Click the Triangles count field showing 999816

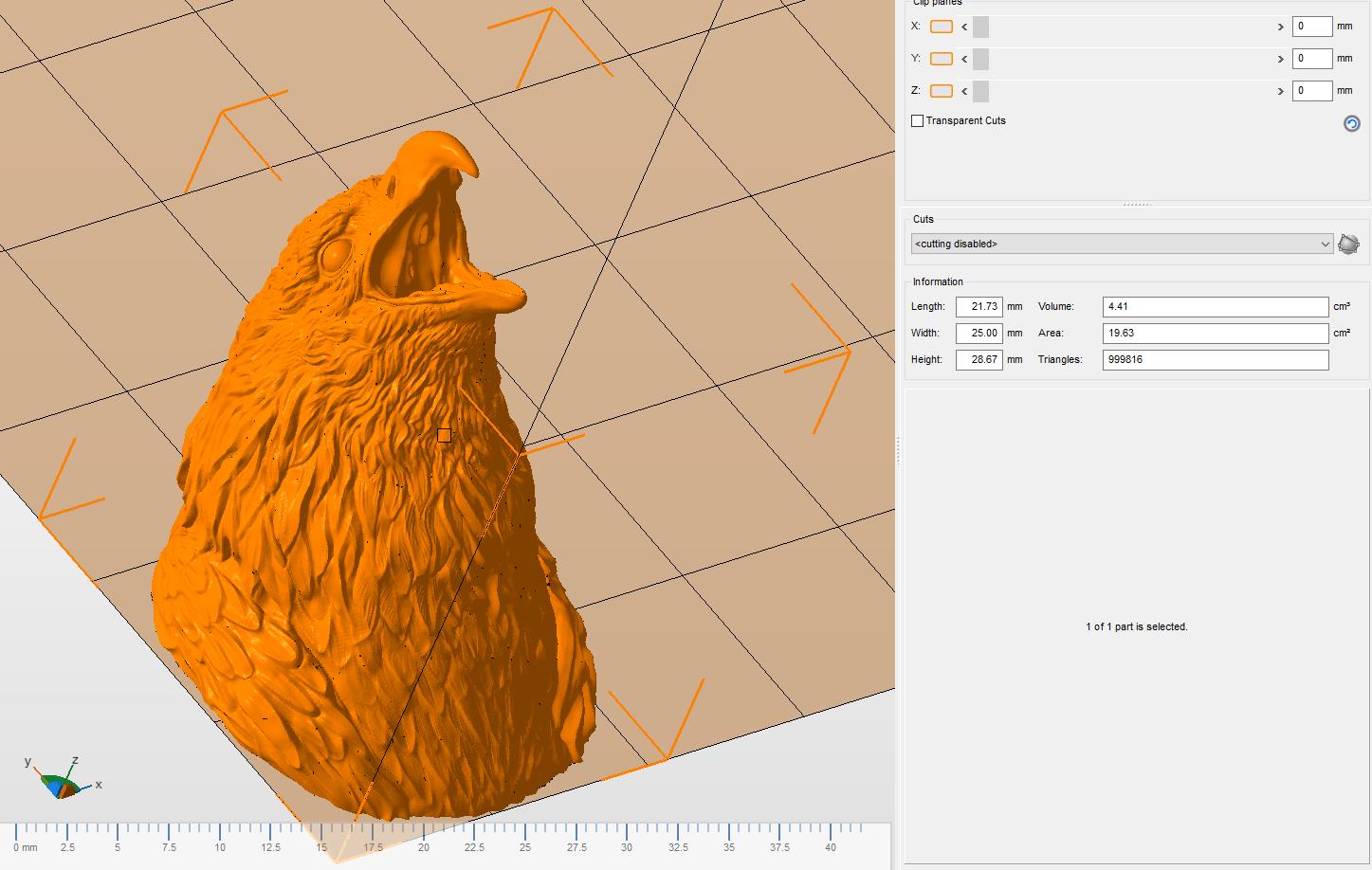pyautogui.click(x=1215, y=359)
